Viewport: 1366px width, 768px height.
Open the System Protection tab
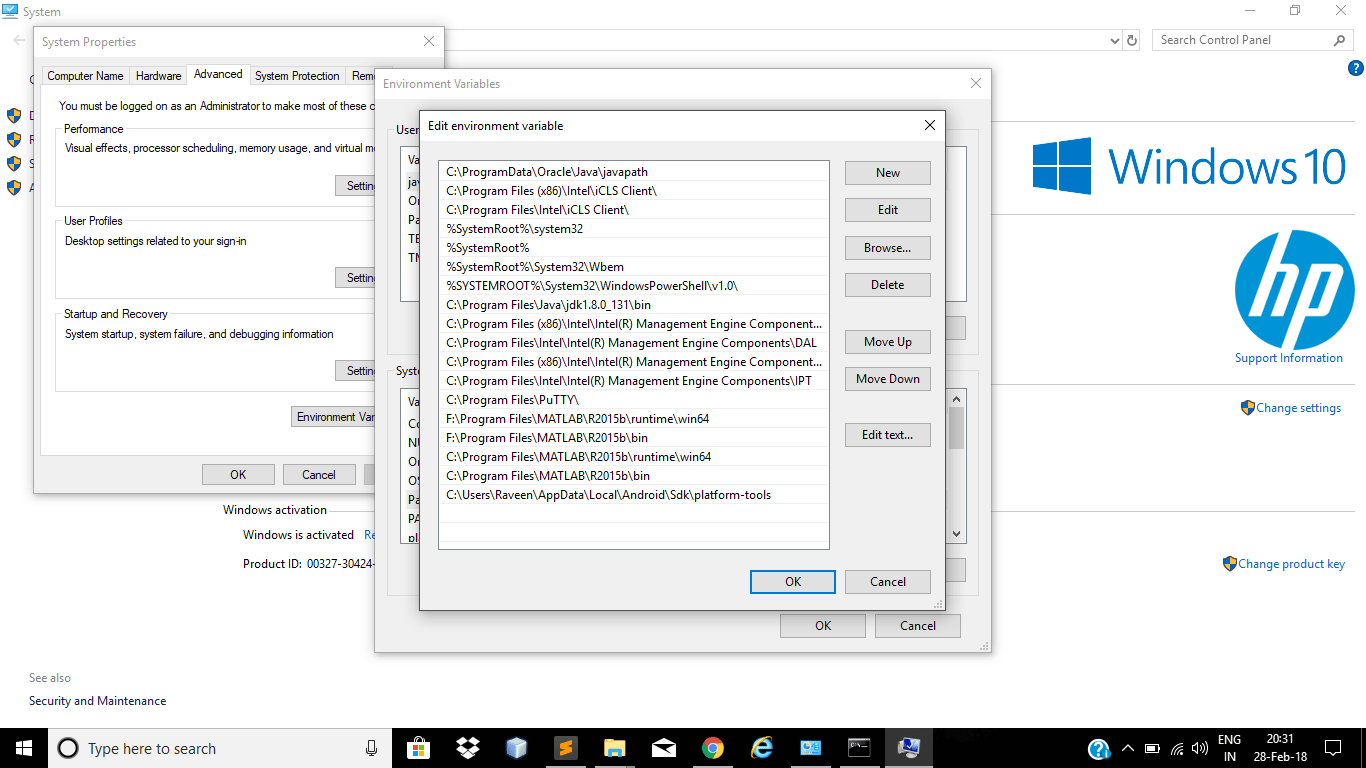pos(297,76)
